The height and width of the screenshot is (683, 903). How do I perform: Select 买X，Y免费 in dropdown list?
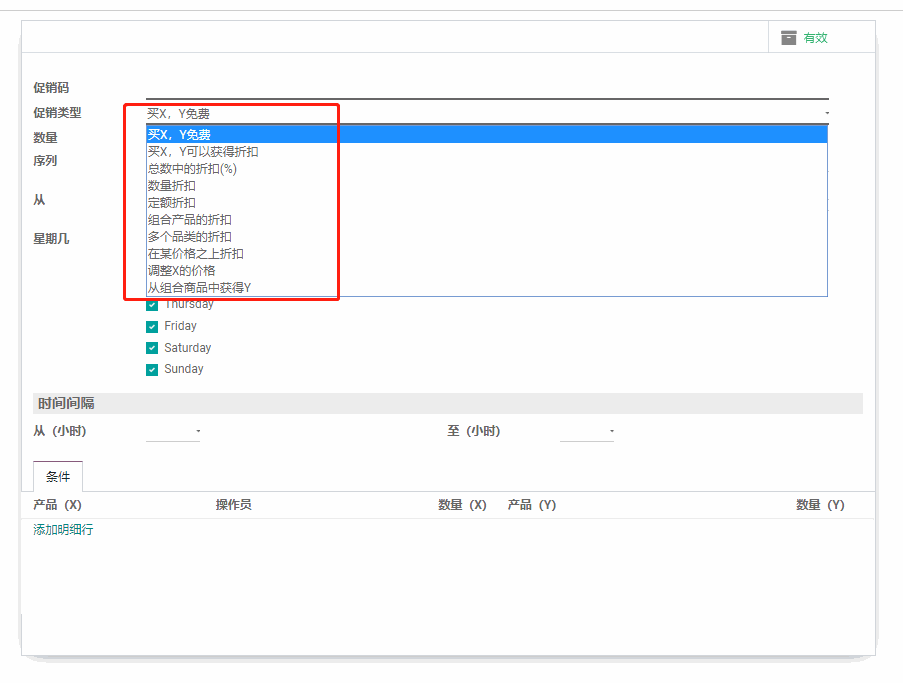click(x=180, y=135)
